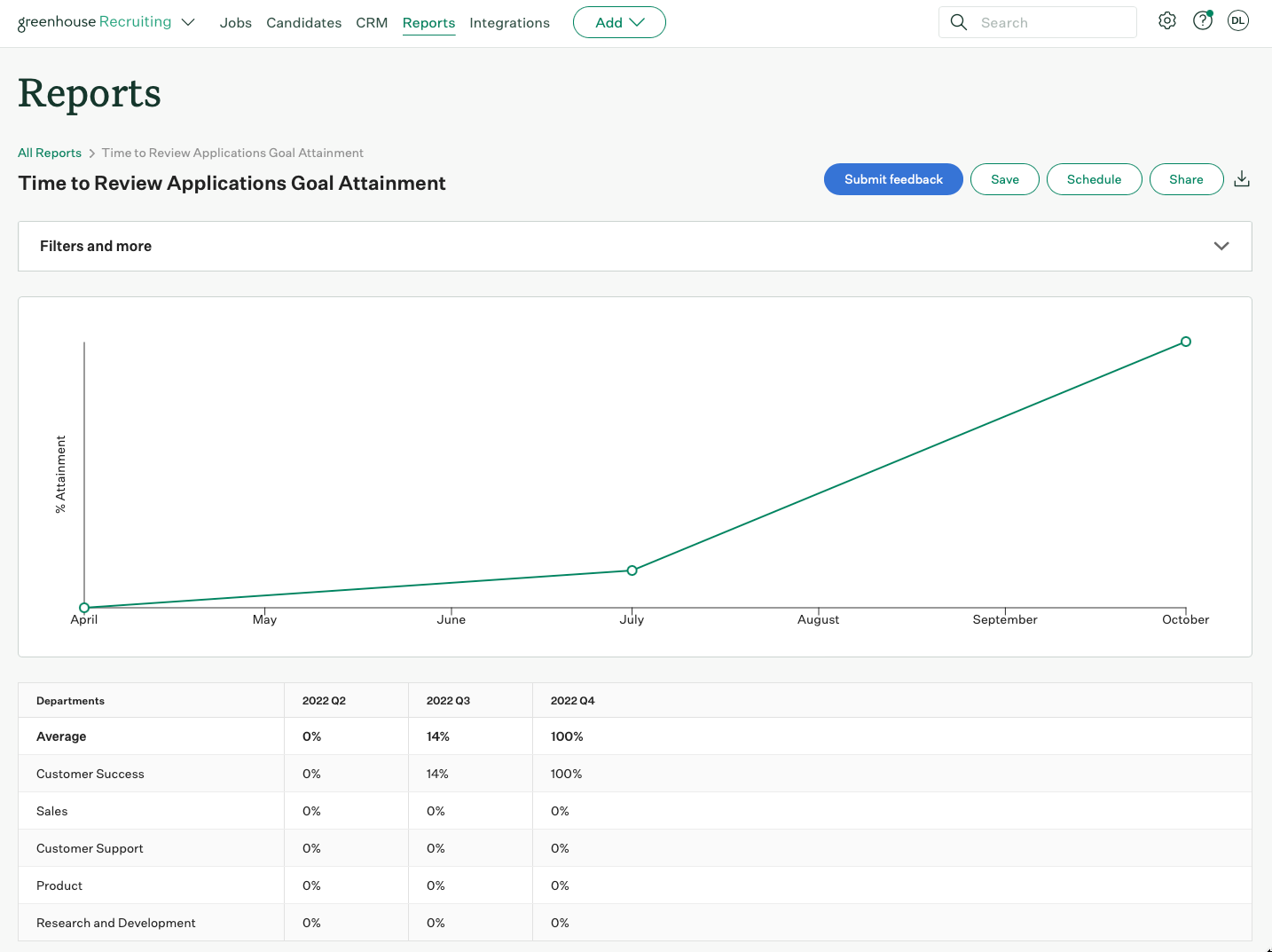The width and height of the screenshot is (1272, 952).
Task: Select the October data point on the chart
Action: [x=1186, y=342]
